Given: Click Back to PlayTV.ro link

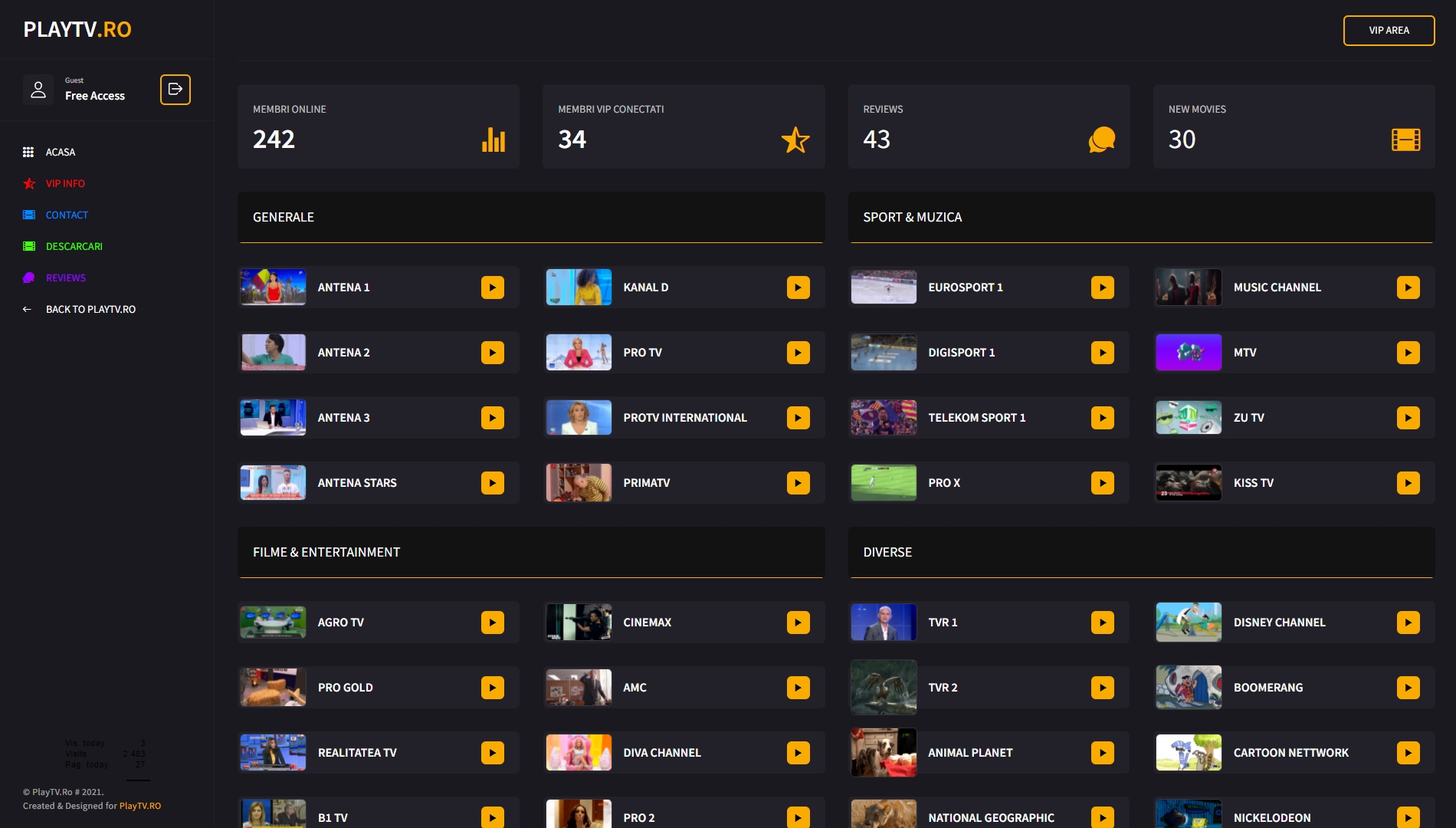Looking at the screenshot, I should pos(90,310).
